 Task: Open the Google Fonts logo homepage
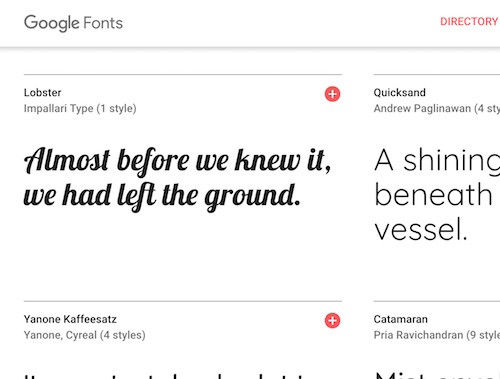pyautogui.click(x=73, y=23)
